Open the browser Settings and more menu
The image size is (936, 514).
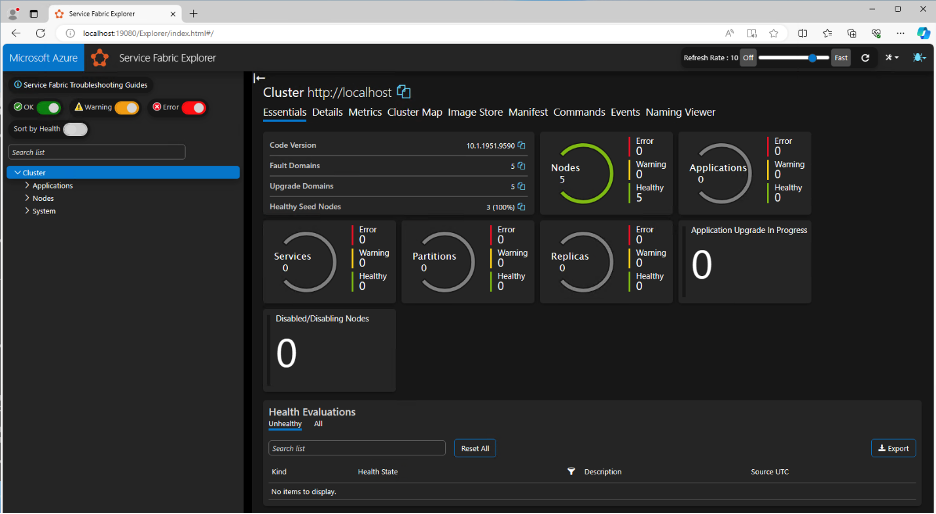click(900, 33)
